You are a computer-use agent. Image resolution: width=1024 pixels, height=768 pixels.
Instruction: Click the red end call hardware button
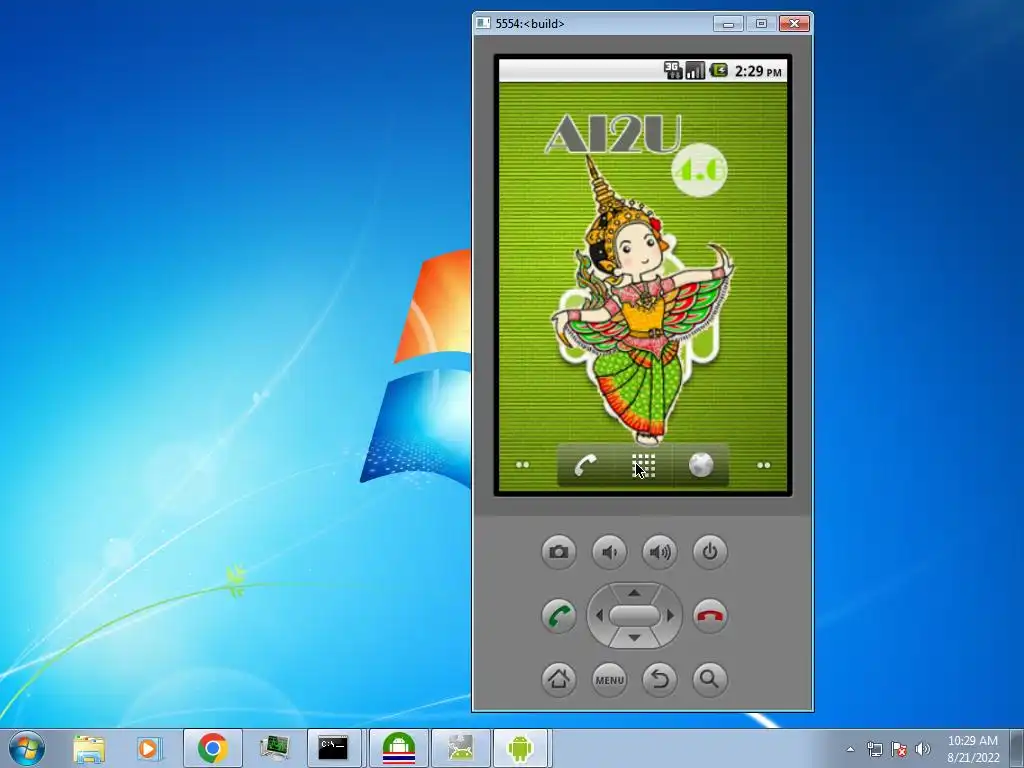710,615
